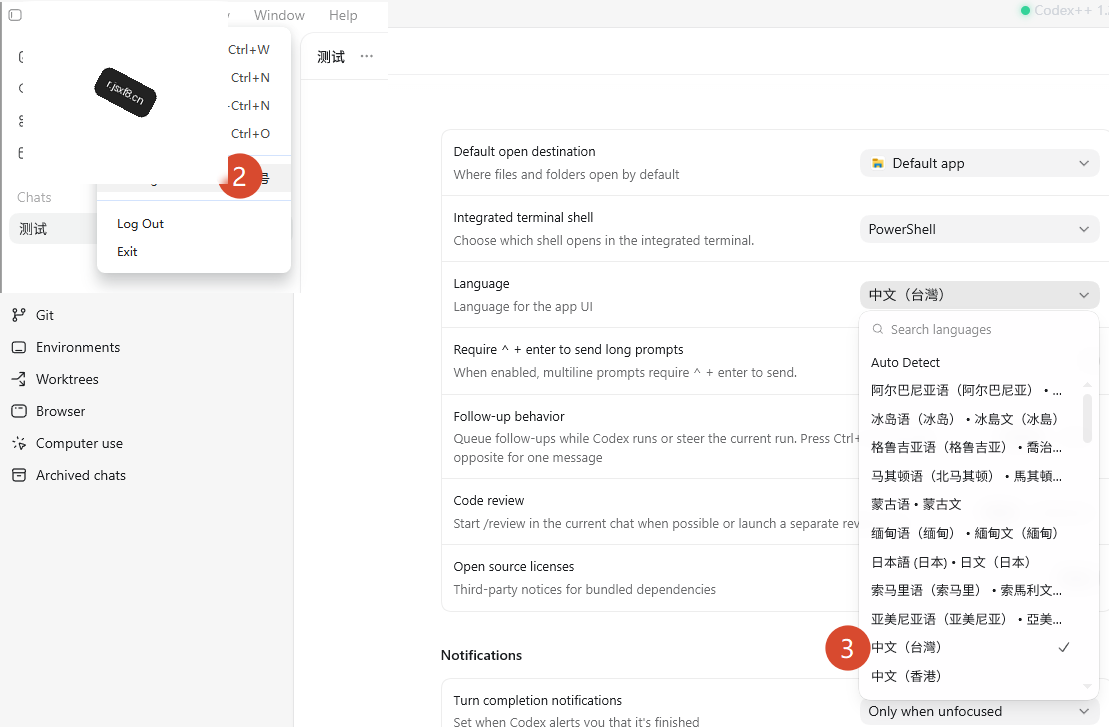Click the Notifications heading
The width and height of the screenshot is (1109, 727).
(482, 655)
